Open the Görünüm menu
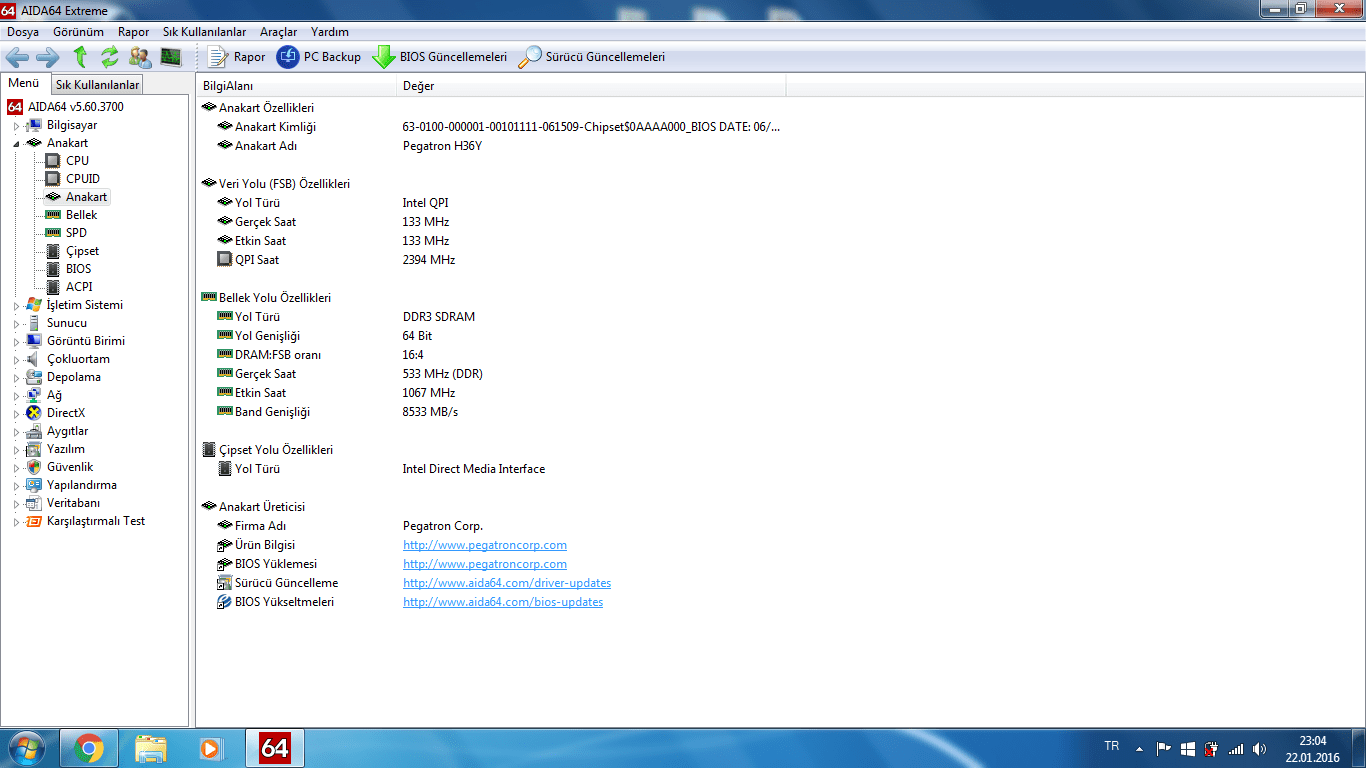 (78, 32)
